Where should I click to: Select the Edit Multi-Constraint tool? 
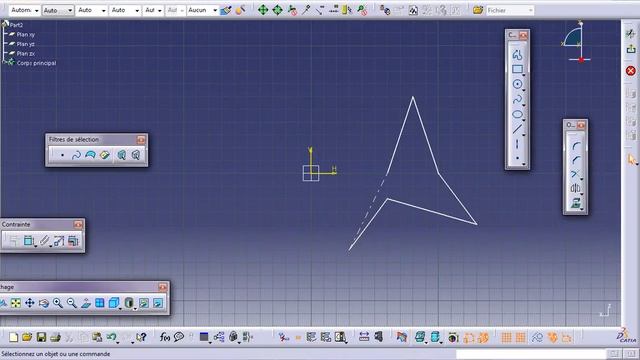tap(73, 241)
